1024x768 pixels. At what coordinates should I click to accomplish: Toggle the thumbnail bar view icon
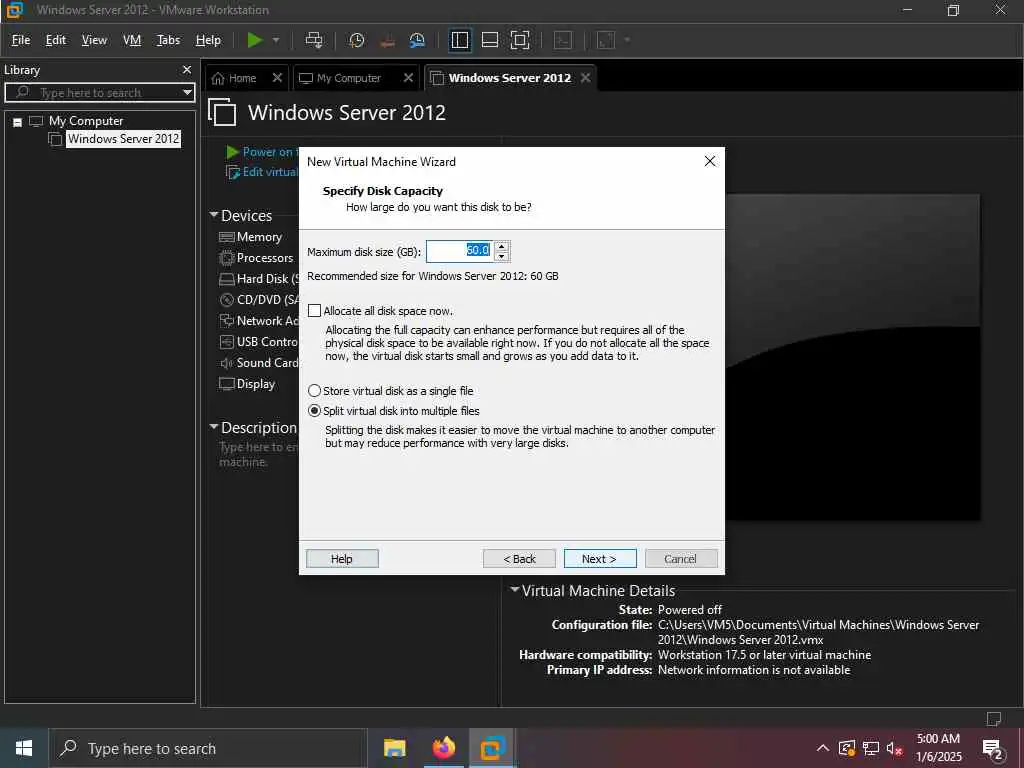490,40
